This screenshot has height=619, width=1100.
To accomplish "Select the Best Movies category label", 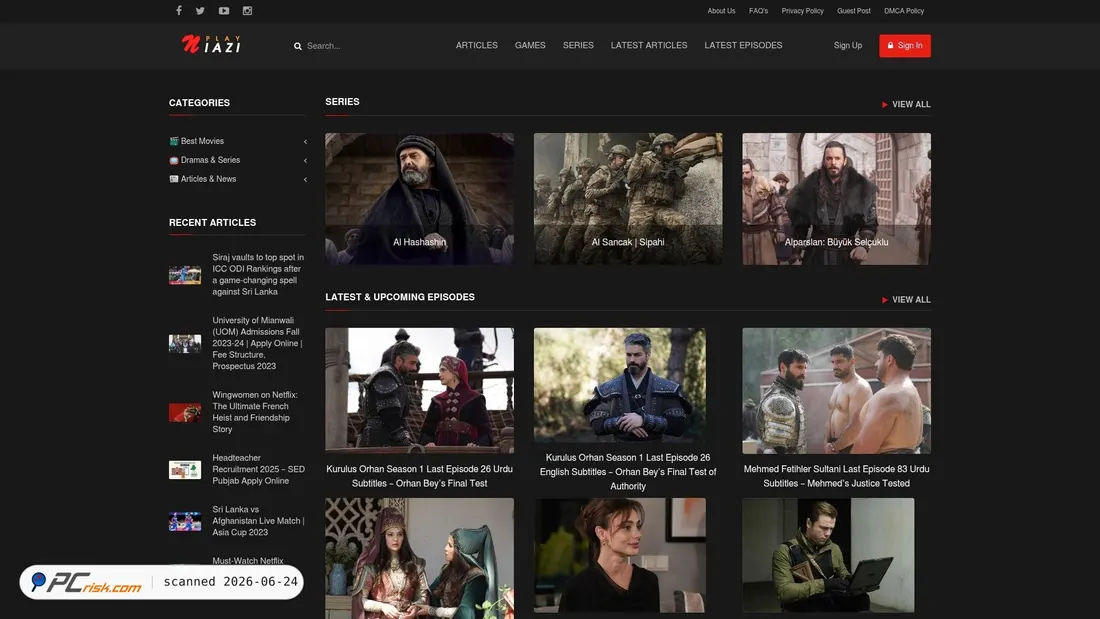I will click(x=202, y=141).
